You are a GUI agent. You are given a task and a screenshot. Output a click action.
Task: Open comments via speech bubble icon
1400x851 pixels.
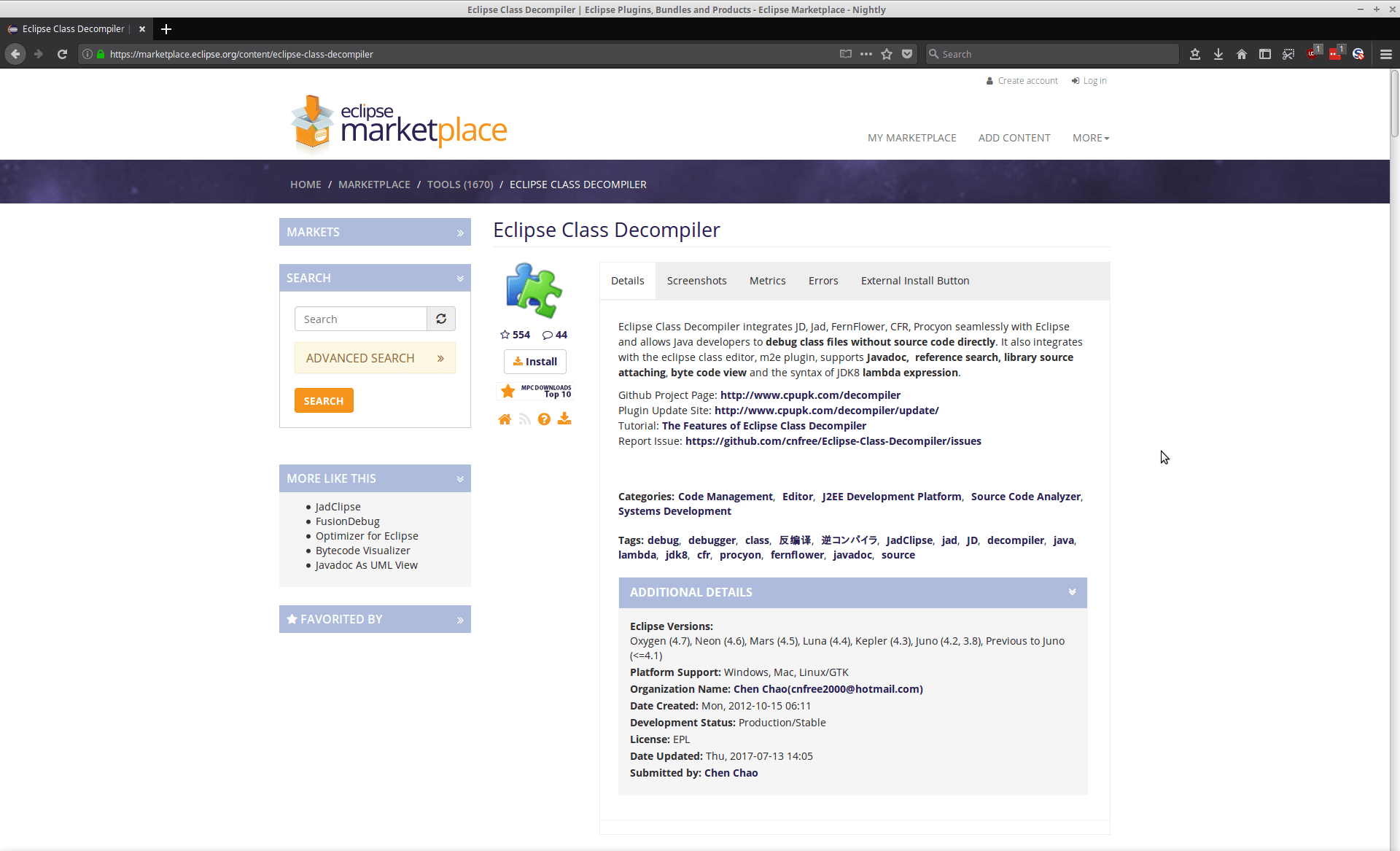(548, 335)
